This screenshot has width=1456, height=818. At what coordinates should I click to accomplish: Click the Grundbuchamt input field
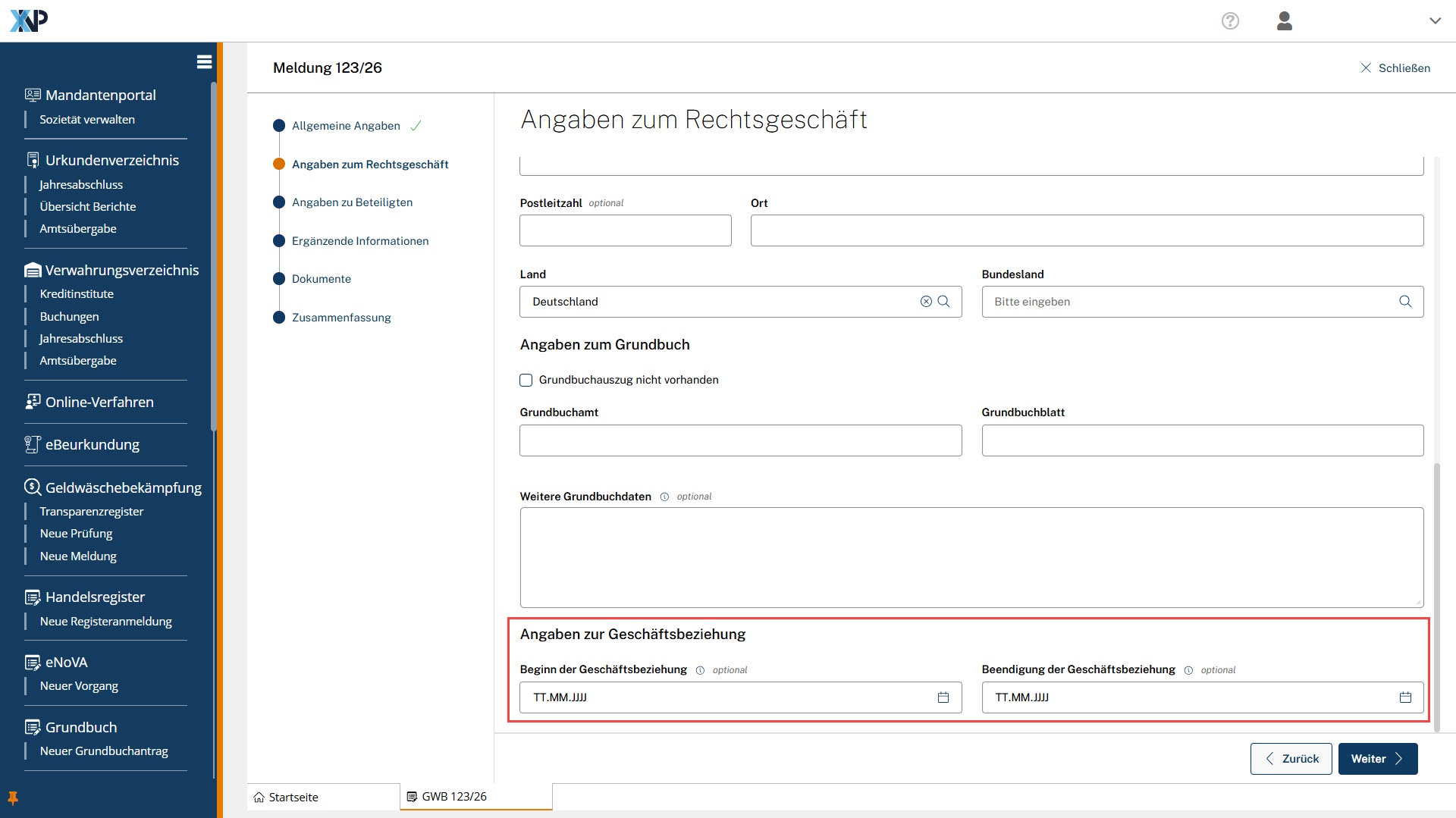click(x=740, y=440)
